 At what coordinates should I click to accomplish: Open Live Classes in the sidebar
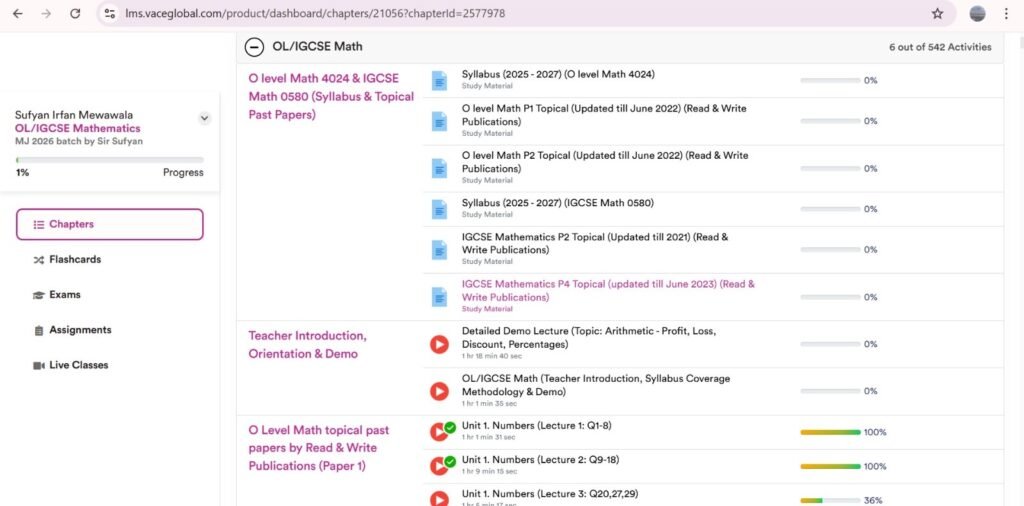[78, 365]
